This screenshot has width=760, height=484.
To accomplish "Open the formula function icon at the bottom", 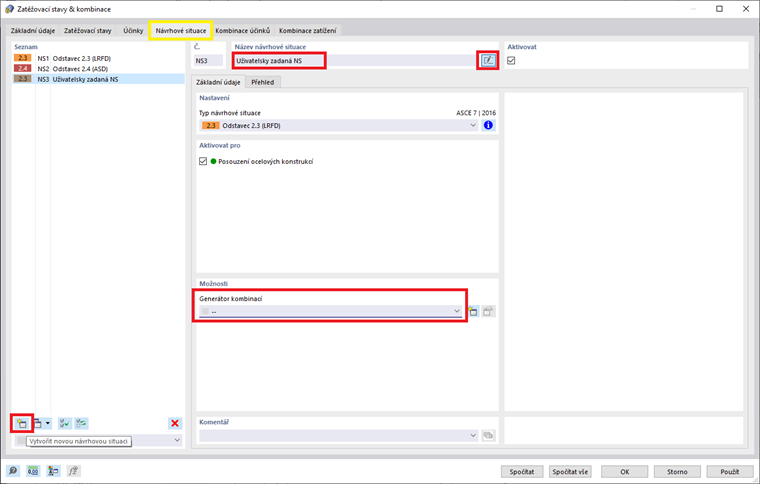I will [x=73, y=470].
